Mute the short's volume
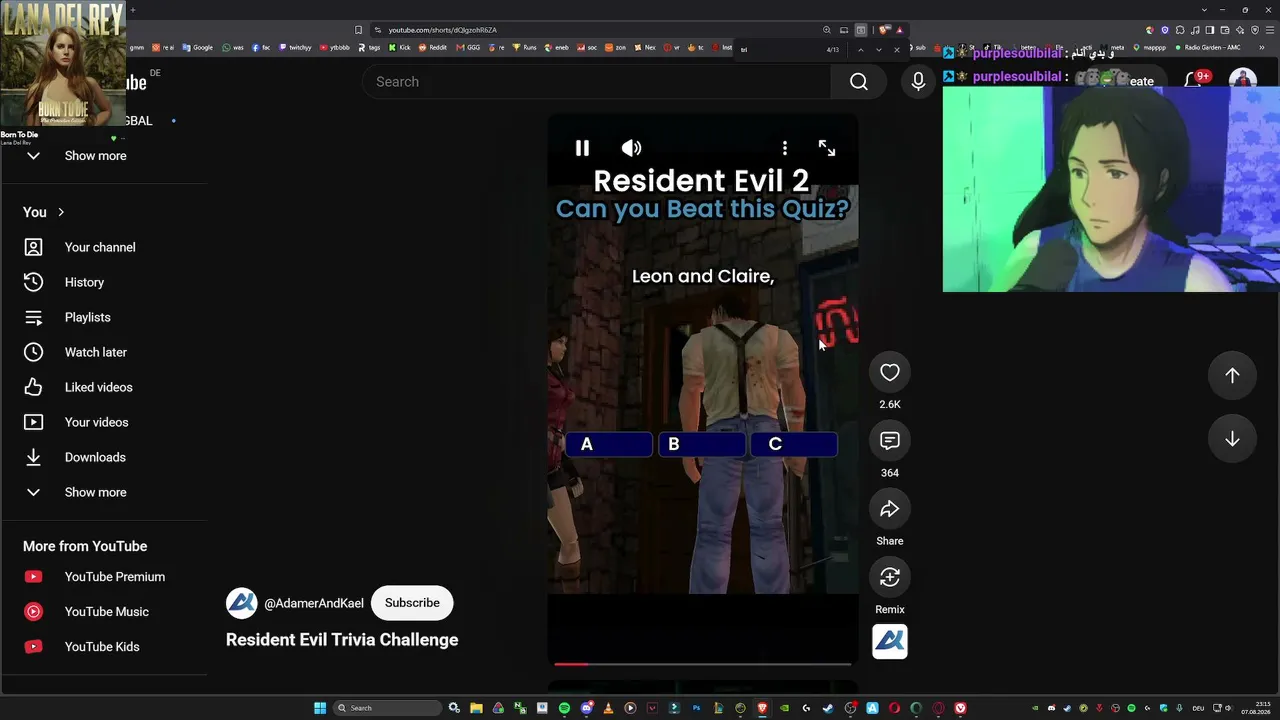 coord(631,148)
